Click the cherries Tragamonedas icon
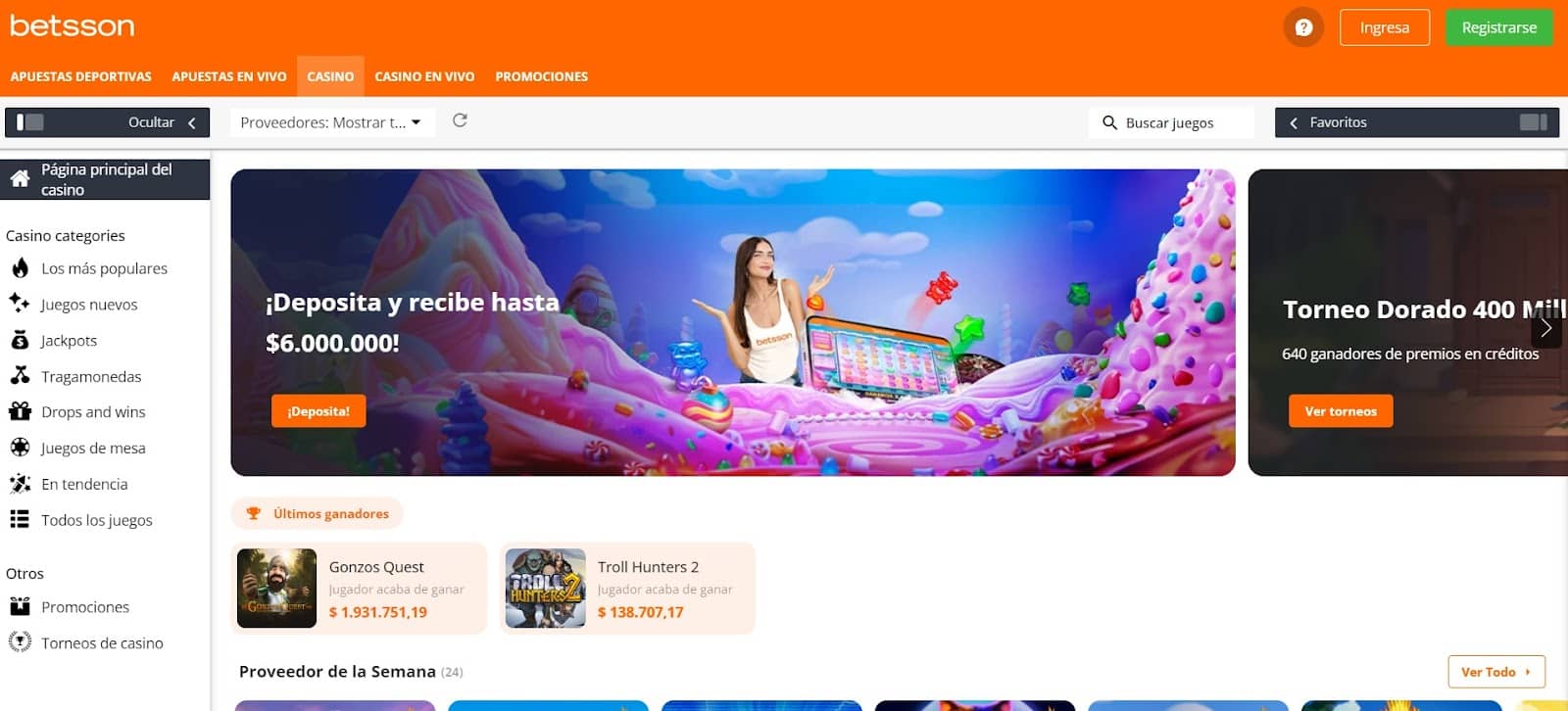The image size is (1568, 711). click(20, 375)
